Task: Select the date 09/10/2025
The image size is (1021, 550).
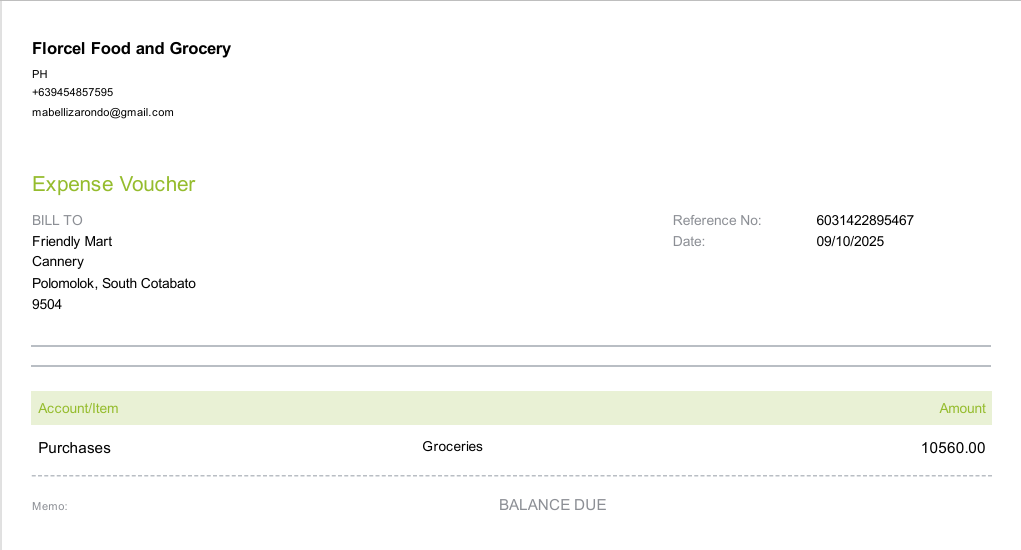Action: pos(850,241)
